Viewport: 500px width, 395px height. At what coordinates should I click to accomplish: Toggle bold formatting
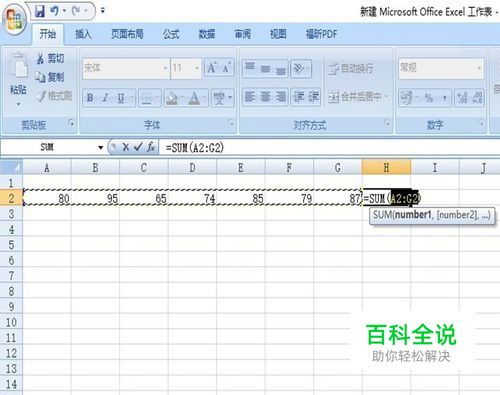pyautogui.click(x=90, y=98)
